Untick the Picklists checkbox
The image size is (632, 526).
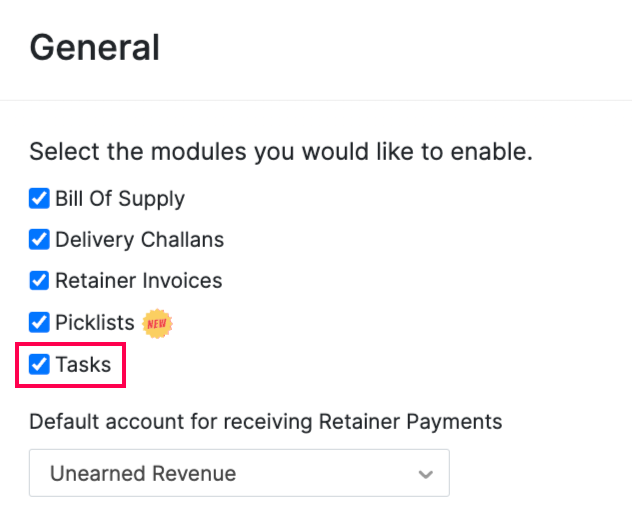pyautogui.click(x=39, y=323)
